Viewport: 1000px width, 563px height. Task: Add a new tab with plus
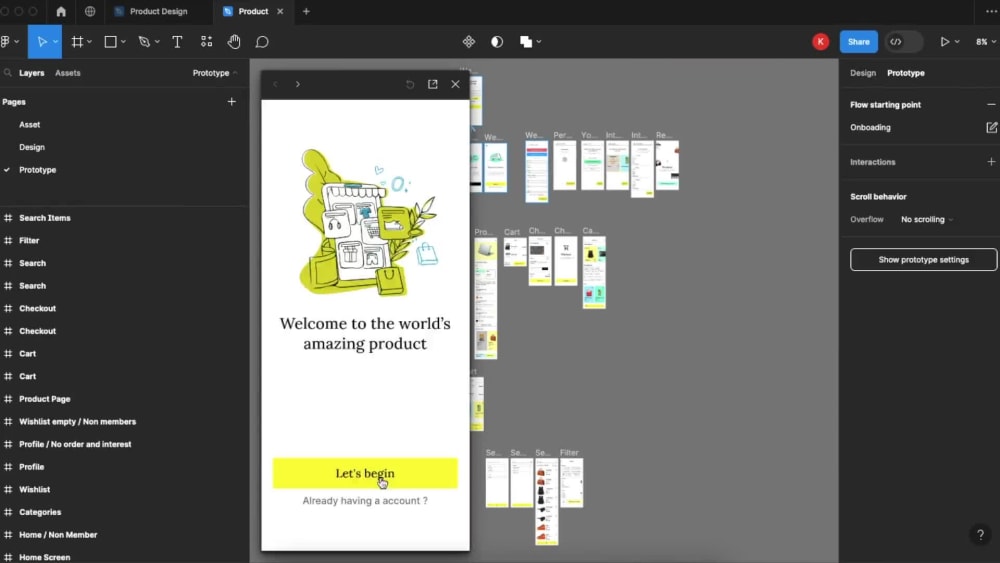[x=306, y=11]
